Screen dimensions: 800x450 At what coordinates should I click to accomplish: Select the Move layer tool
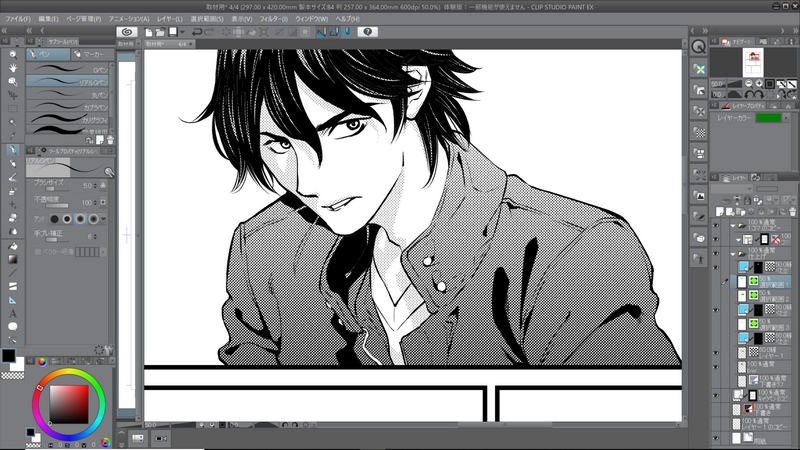tap(13, 95)
